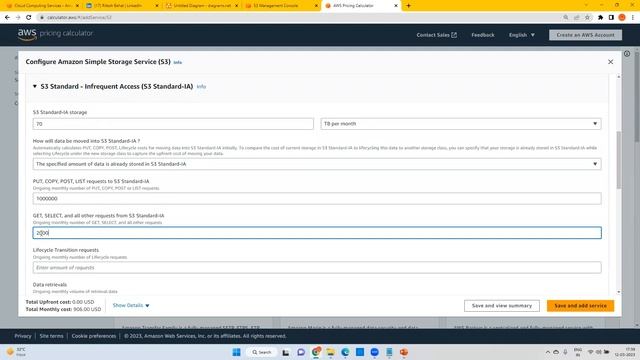This screenshot has height=360, width=640.
Task: Open Info link beside Configure S3 title
Action: coord(178,62)
